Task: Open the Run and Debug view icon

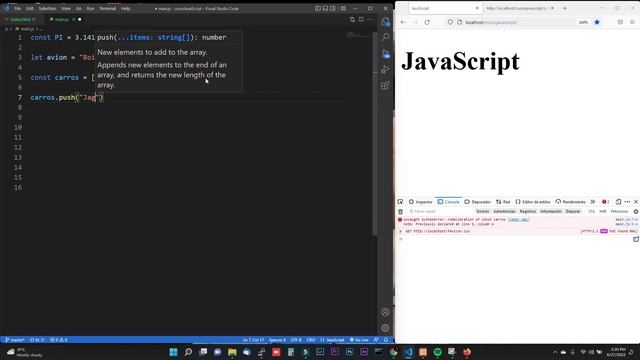Action: pos(385,69)
